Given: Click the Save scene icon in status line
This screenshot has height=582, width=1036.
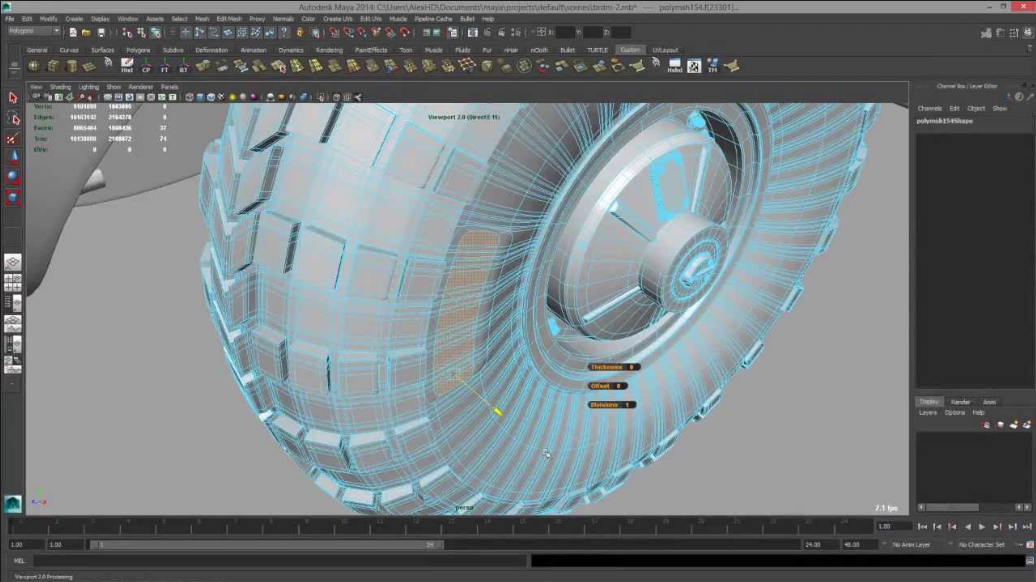Looking at the screenshot, I should [101, 32].
